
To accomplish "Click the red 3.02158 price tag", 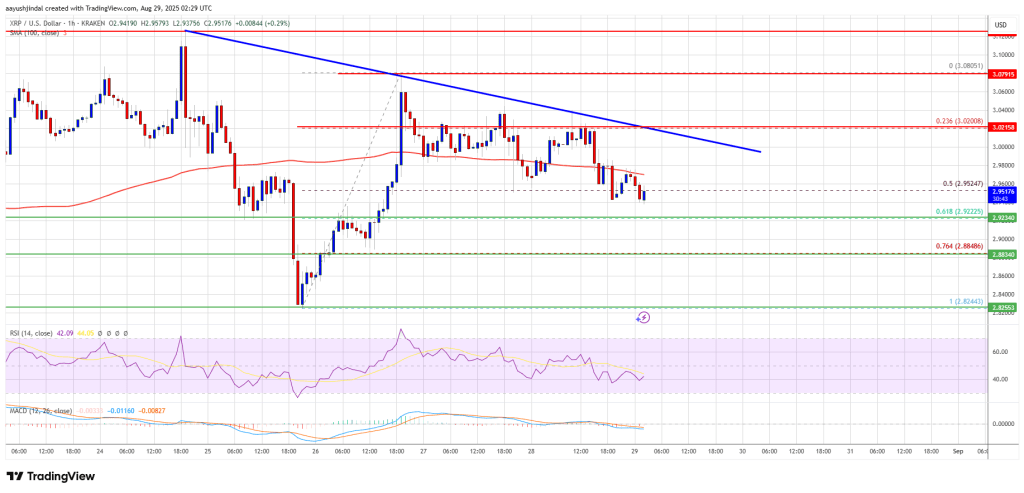I will [1002, 128].
